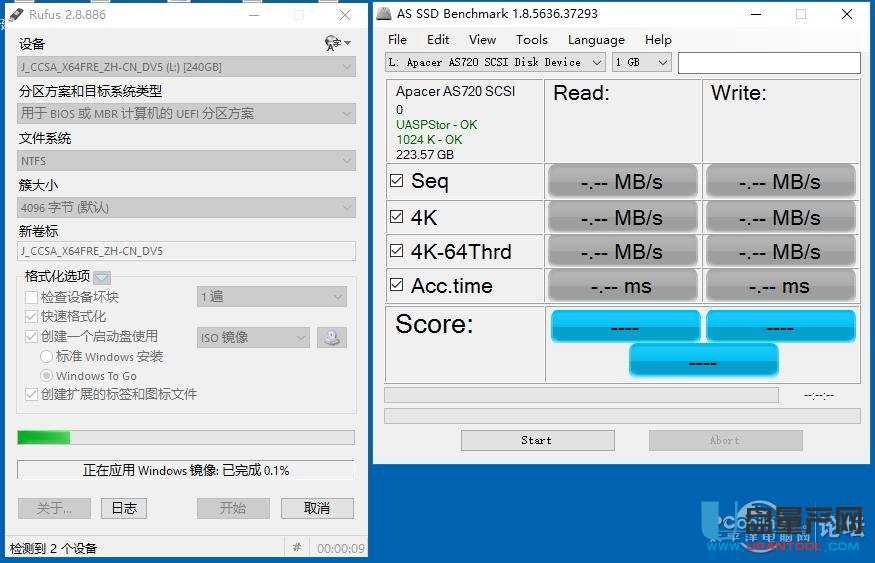875x563 pixels.
Task: Click the 4K read result box
Action: point(622,217)
